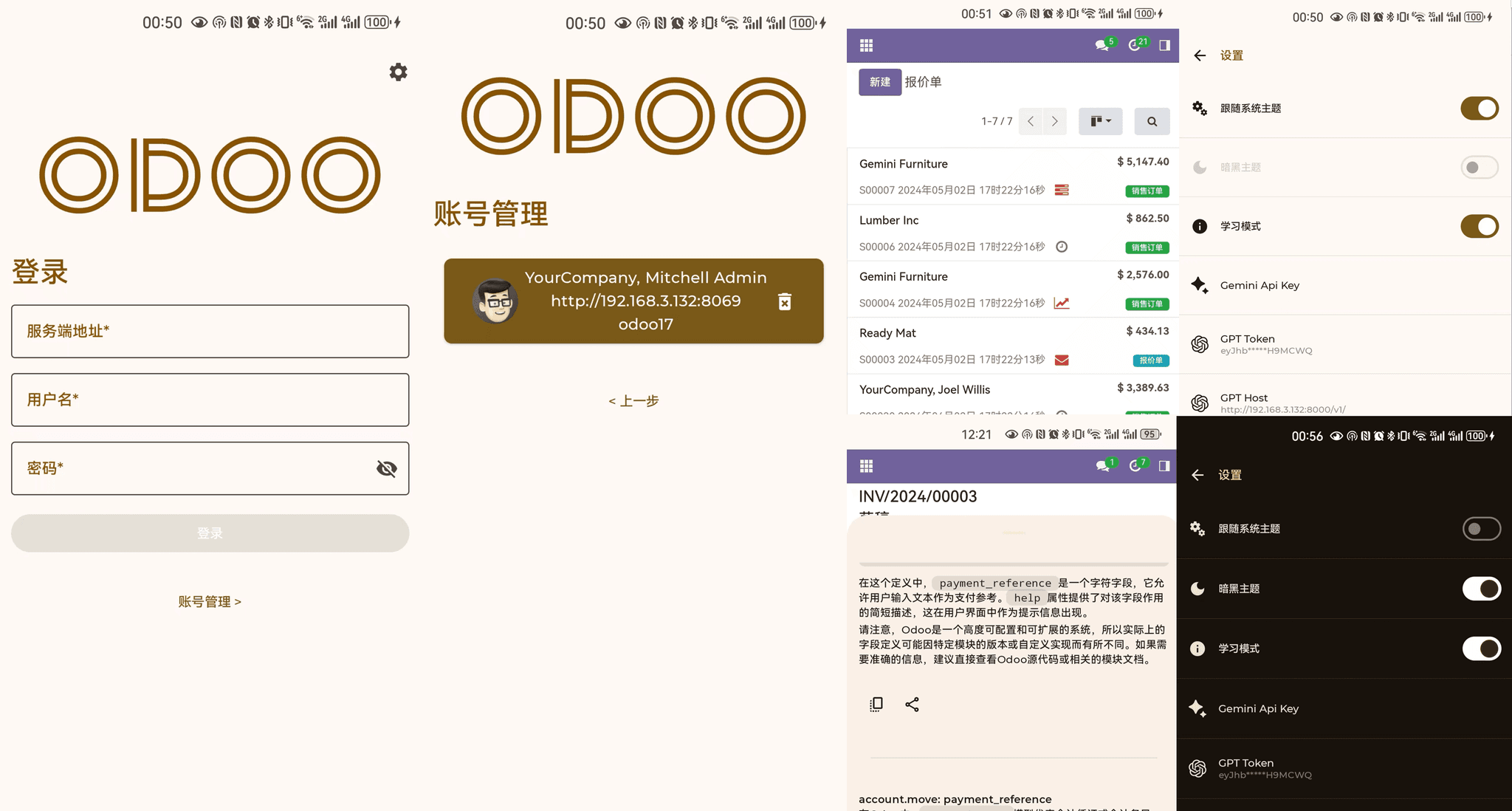This screenshot has width=1512, height=811.
Task: Show the password using the eye icon
Action: (x=386, y=468)
